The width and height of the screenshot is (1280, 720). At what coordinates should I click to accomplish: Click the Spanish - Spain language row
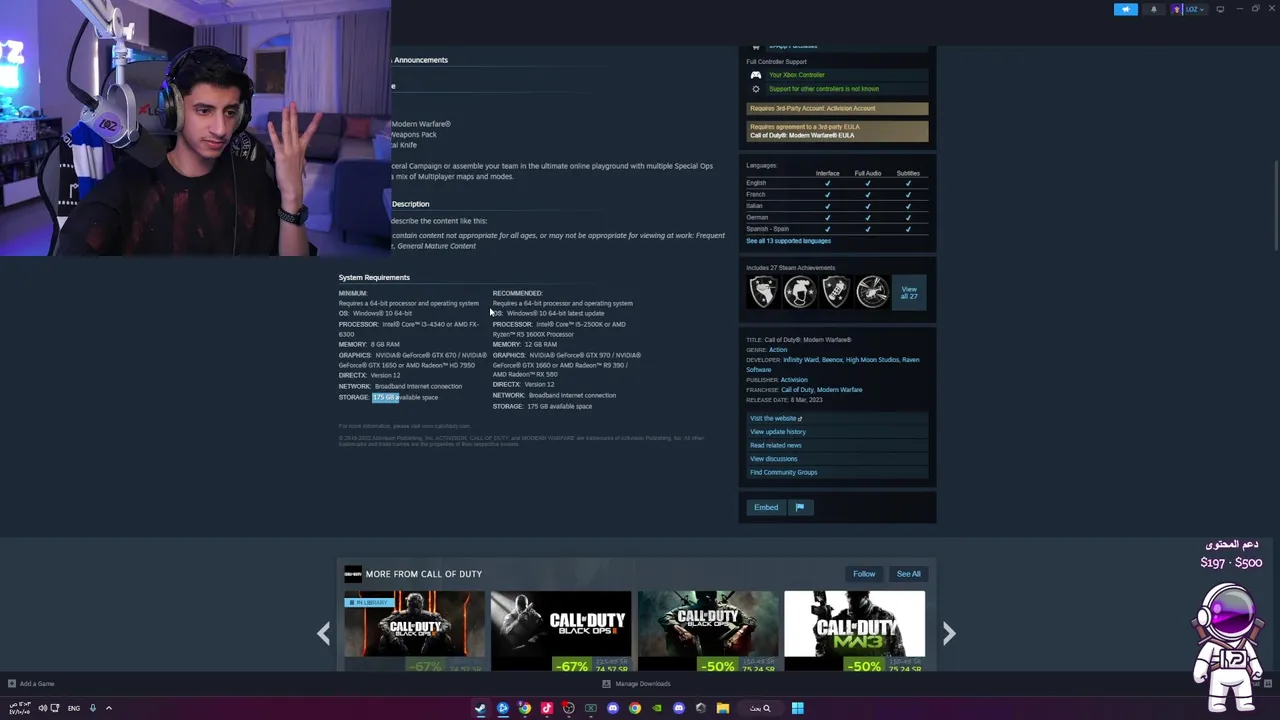pos(837,229)
